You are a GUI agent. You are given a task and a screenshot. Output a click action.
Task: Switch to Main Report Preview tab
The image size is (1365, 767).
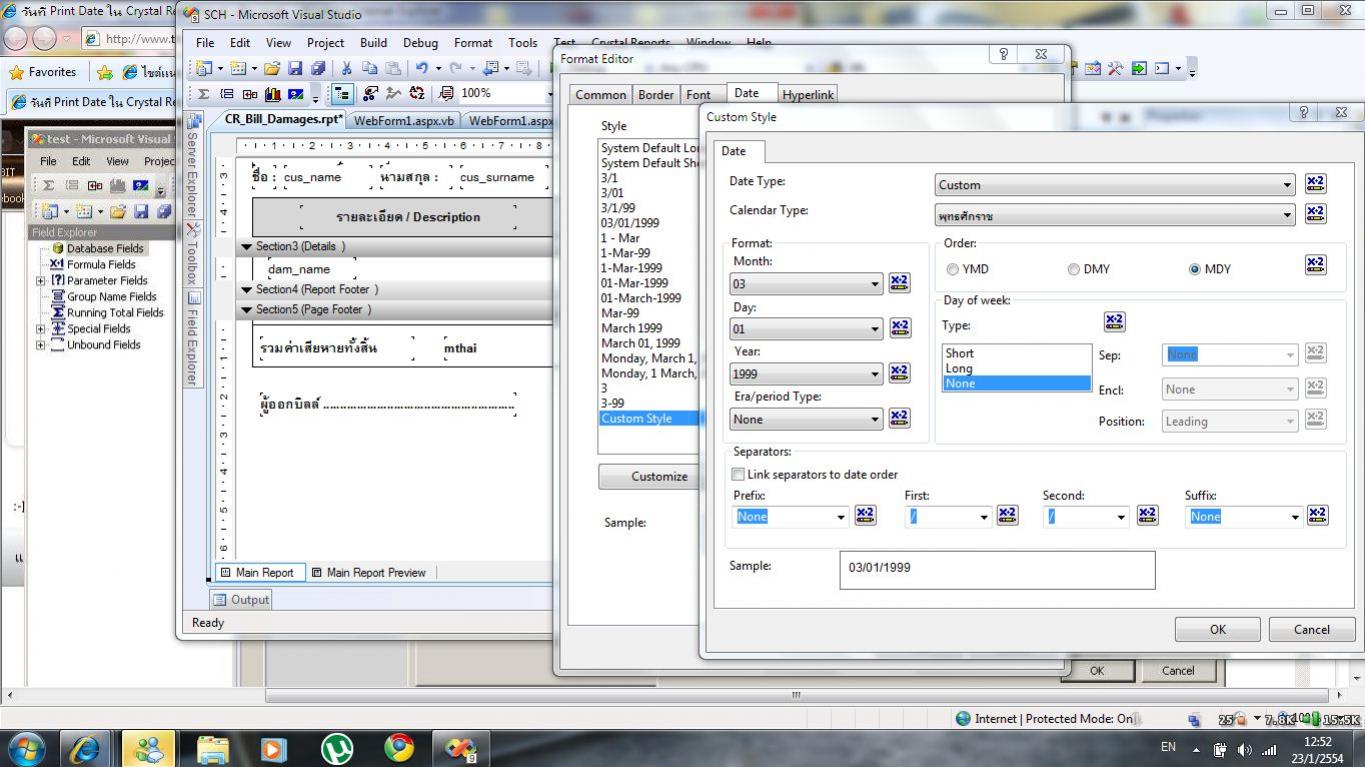[x=368, y=573]
